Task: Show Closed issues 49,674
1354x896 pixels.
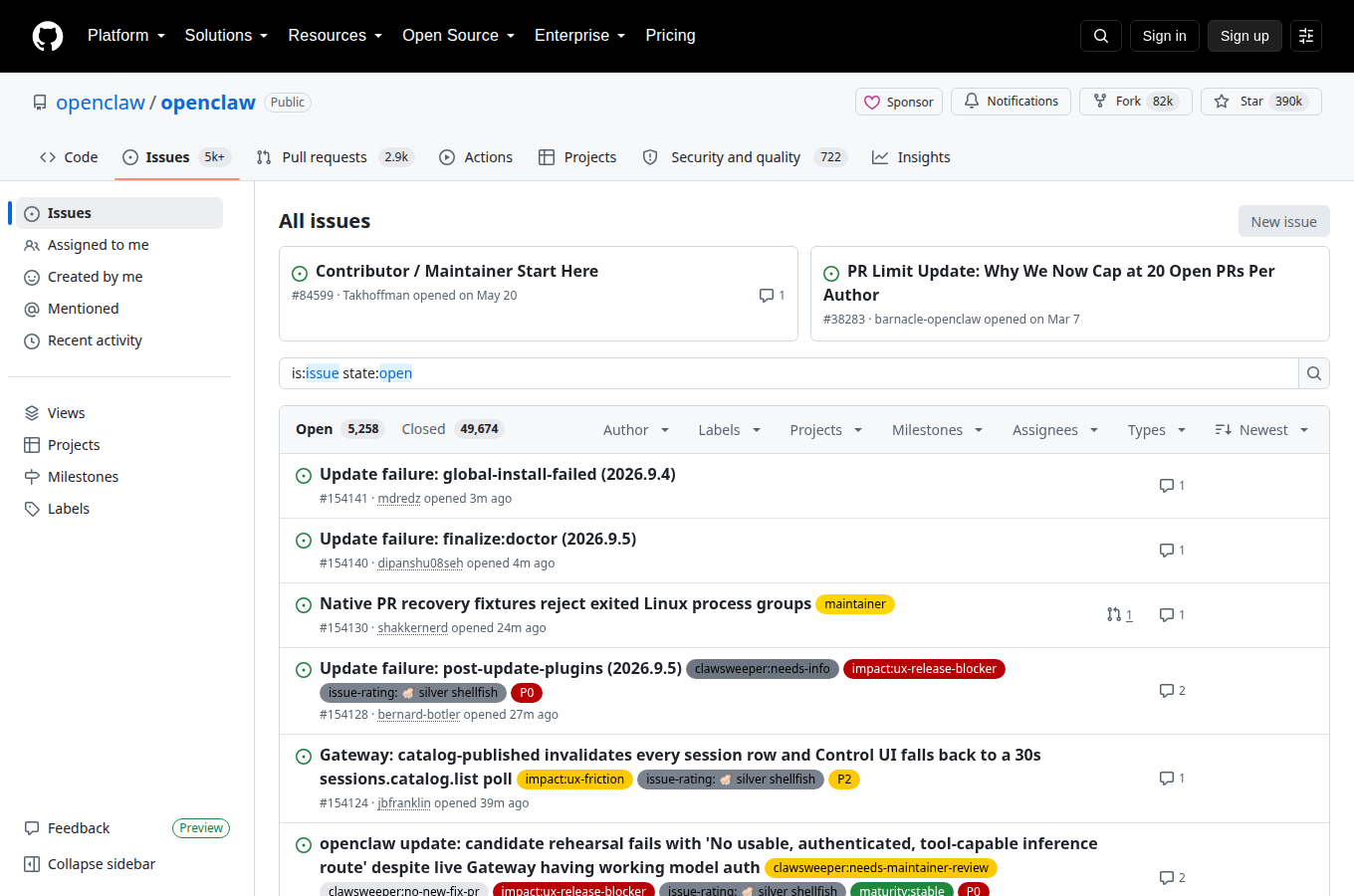Action: 452,429
